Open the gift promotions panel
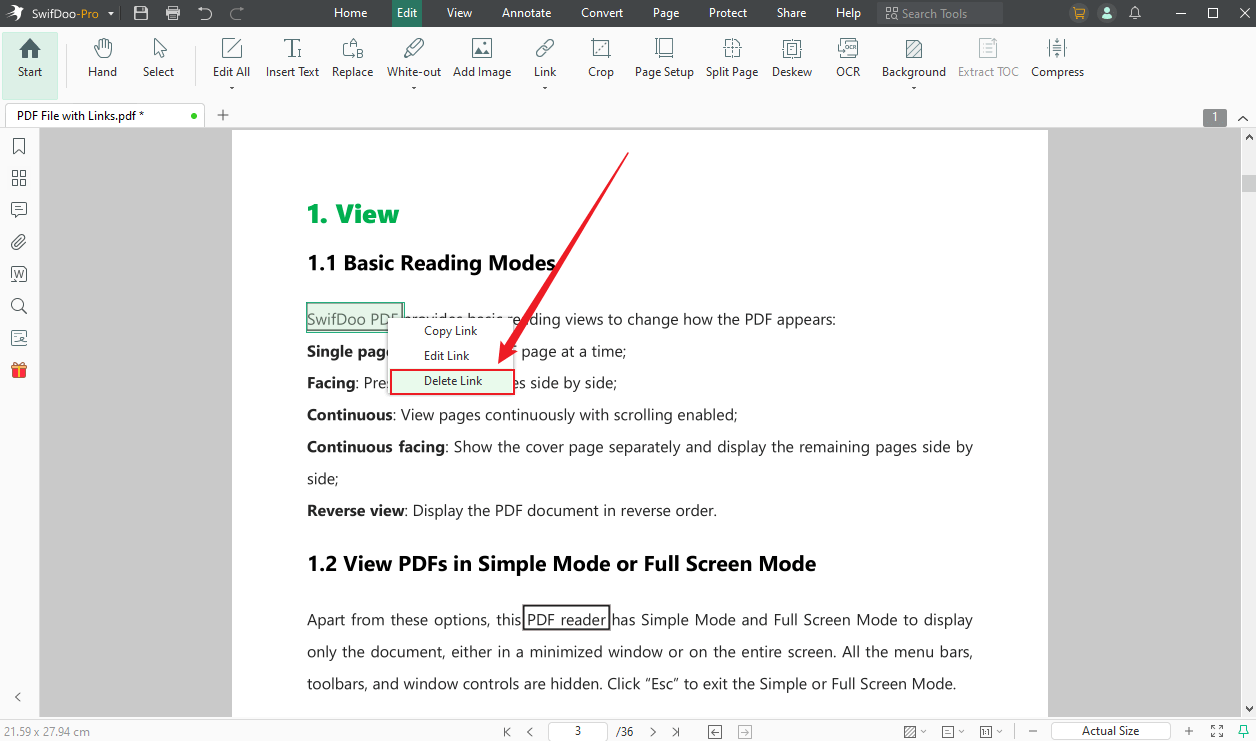 (x=18, y=370)
